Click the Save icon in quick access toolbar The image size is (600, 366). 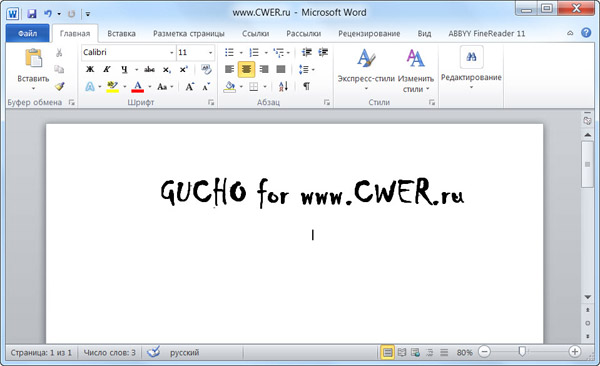32,14
